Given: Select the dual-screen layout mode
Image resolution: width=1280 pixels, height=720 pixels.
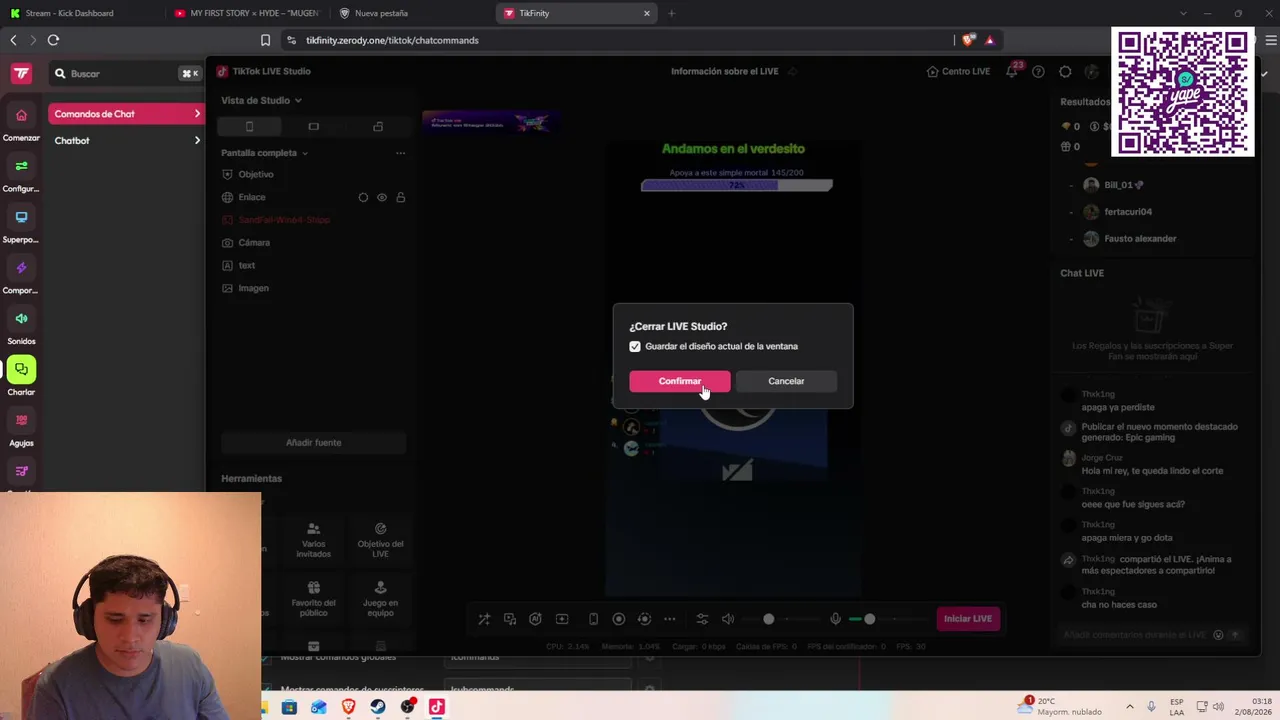Looking at the screenshot, I should (377, 126).
